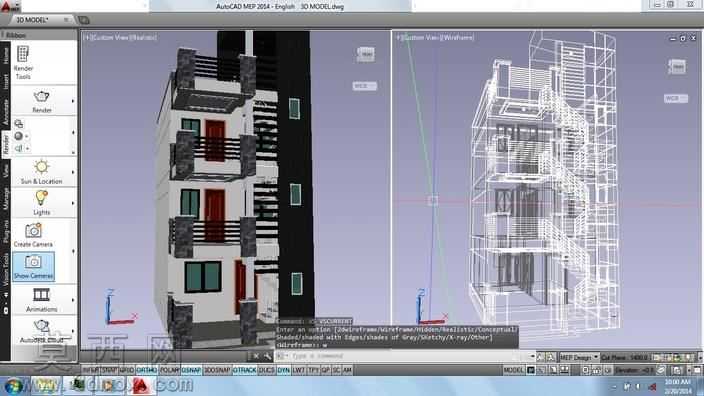The image size is (704, 396).
Task: Click the sphere material icon in ribbon
Action: click(x=18, y=136)
